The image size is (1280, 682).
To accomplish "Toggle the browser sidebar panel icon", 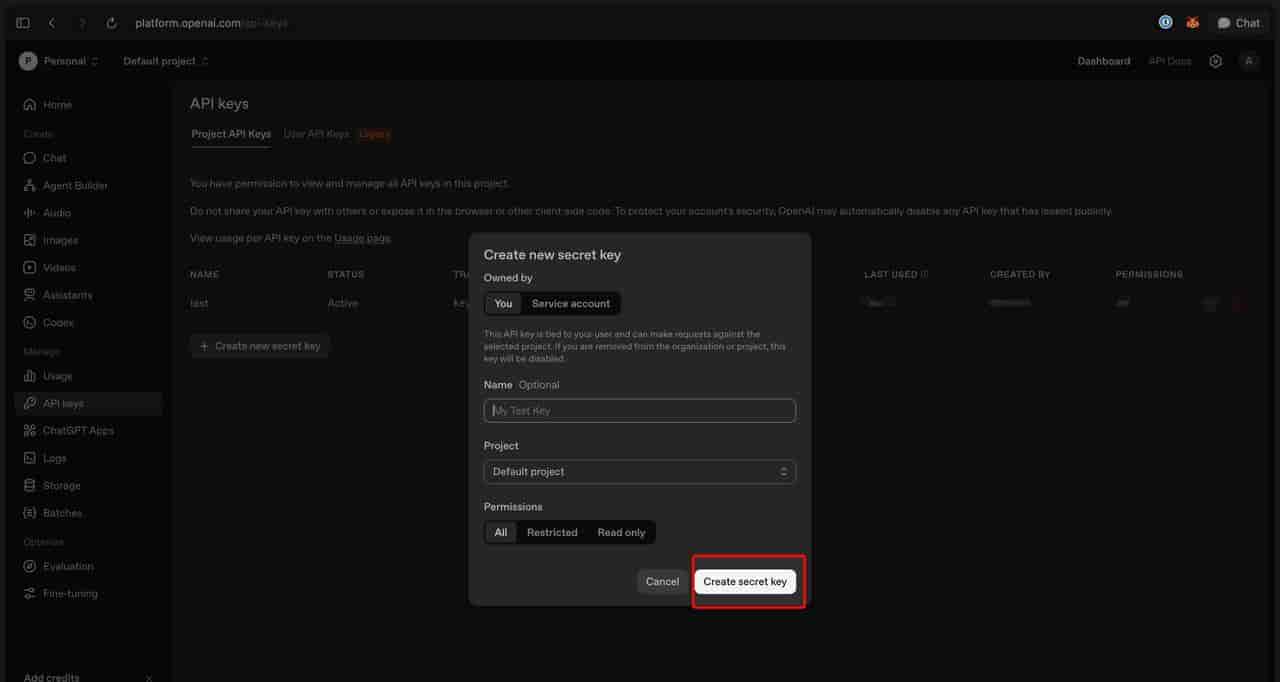I will pos(23,23).
